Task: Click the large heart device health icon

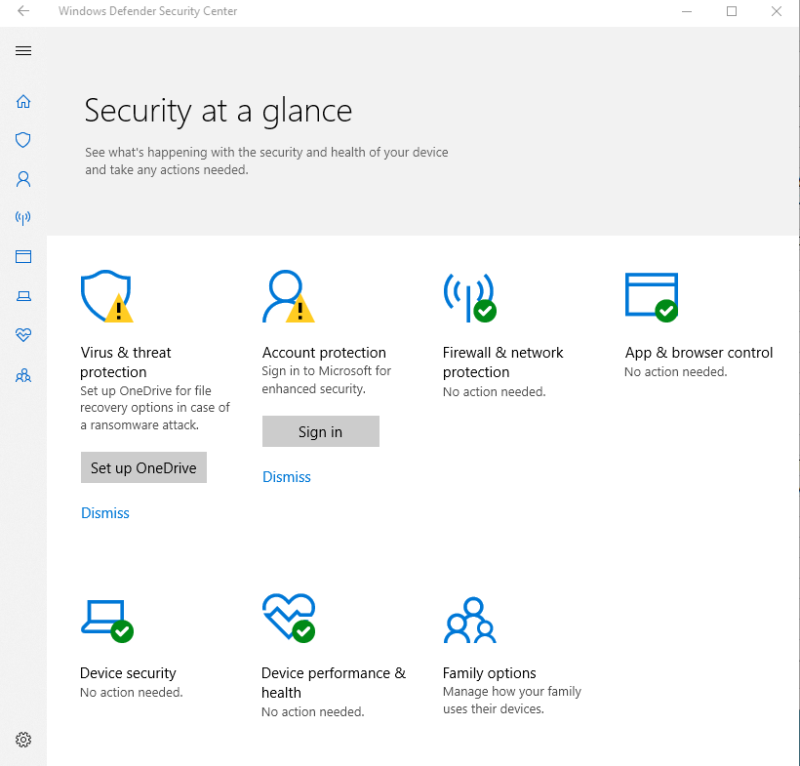Action: 289,617
